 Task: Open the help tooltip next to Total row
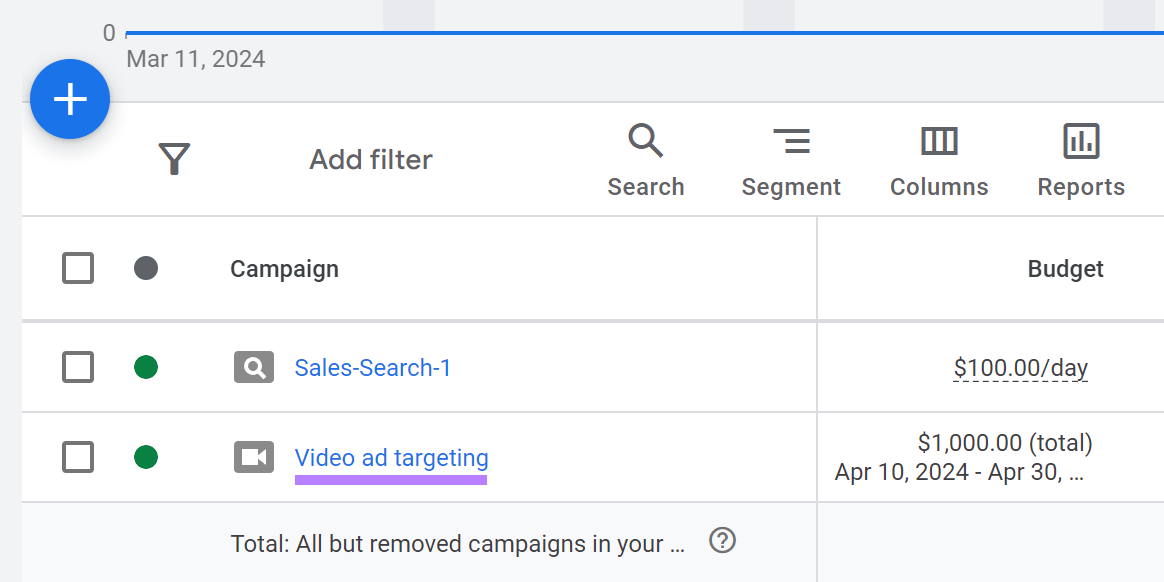(722, 540)
